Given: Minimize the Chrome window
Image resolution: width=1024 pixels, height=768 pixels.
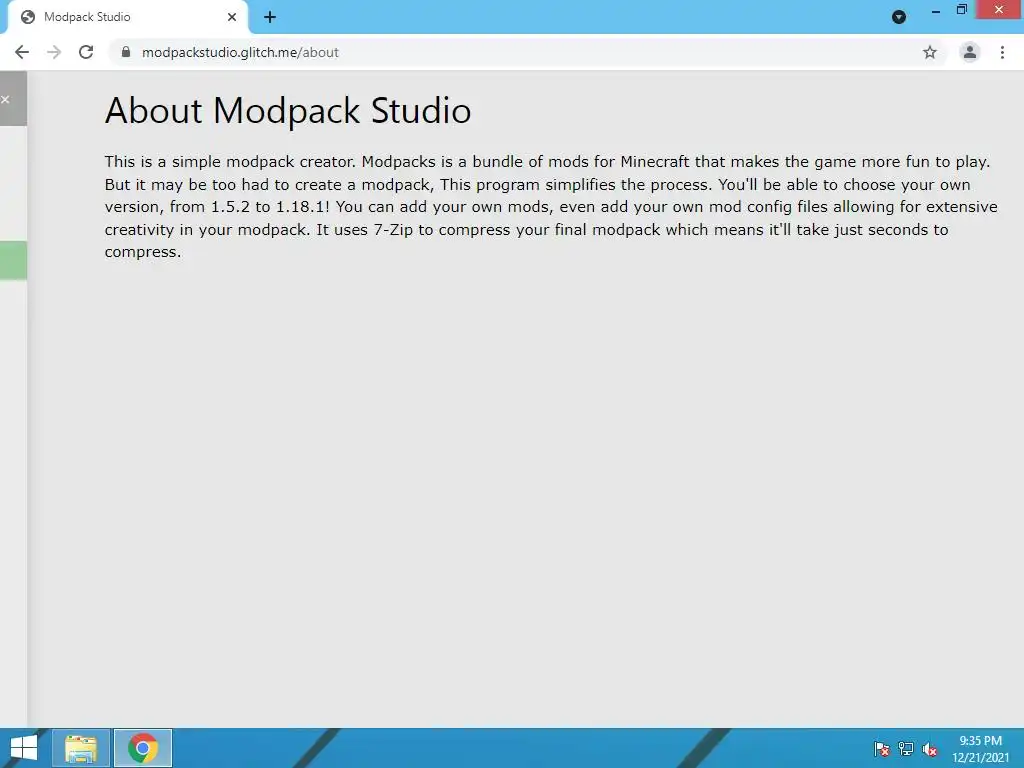Looking at the screenshot, I should tap(935, 10).
